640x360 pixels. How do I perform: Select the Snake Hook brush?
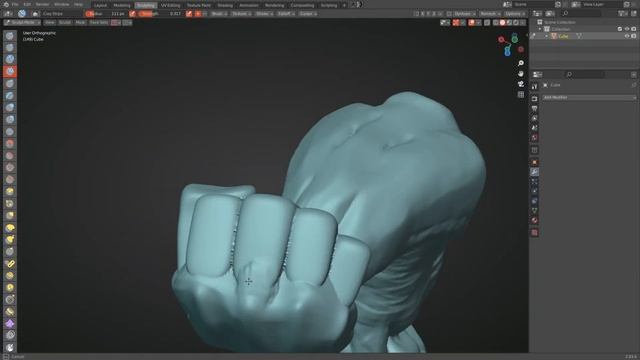click(10, 240)
